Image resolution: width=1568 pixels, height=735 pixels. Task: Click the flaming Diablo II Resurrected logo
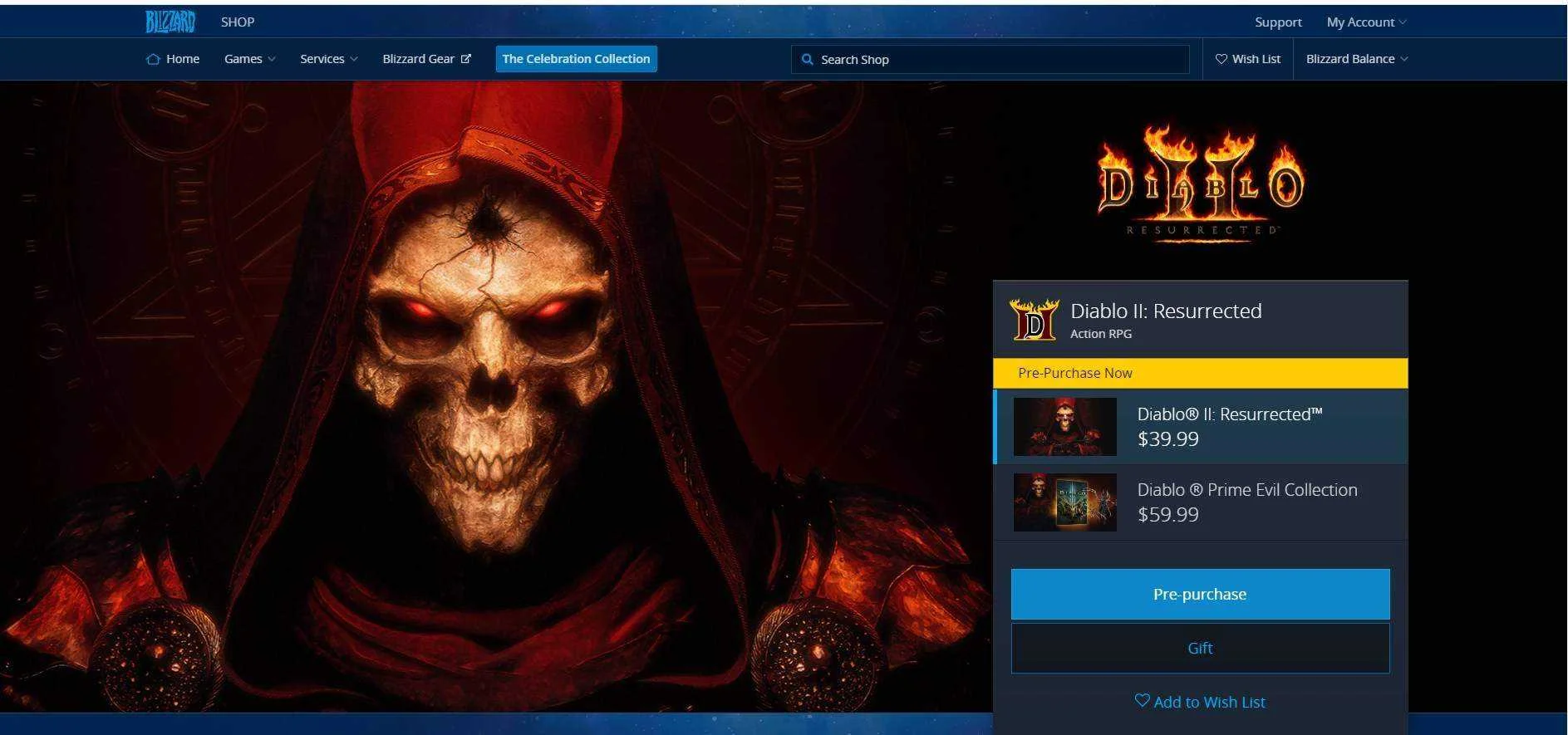[1201, 184]
